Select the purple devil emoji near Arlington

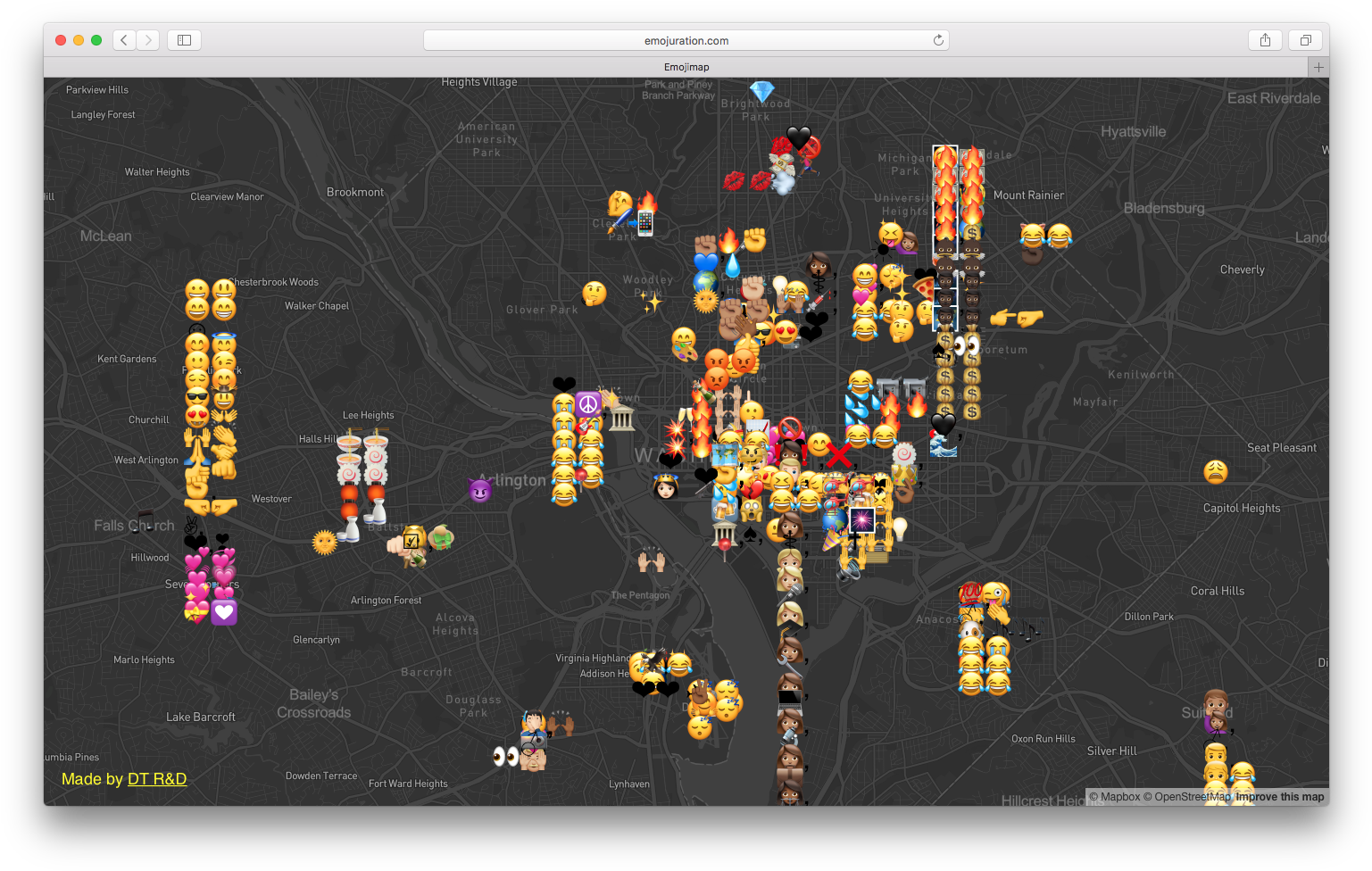[480, 490]
